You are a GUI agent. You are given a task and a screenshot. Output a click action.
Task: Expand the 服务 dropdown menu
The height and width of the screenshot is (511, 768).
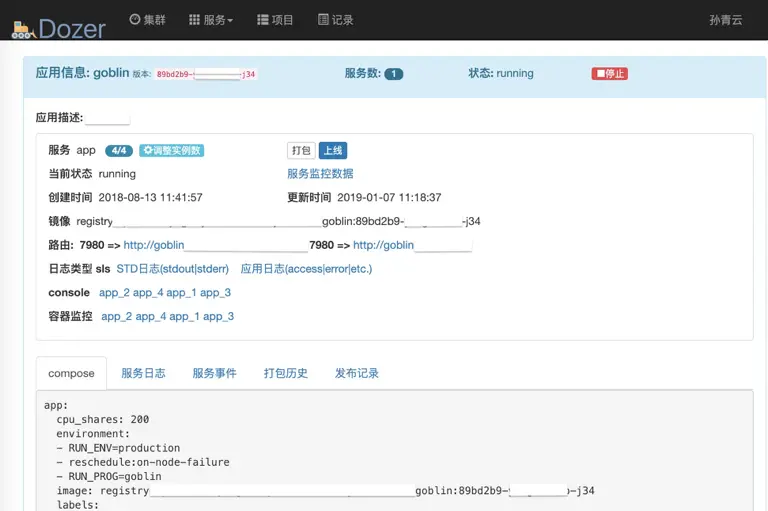tap(211, 20)
